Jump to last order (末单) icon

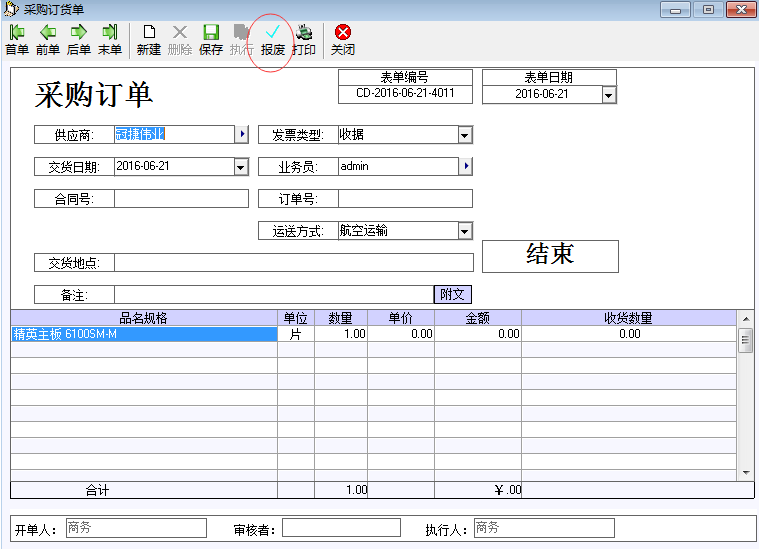(x=110, y=32)
